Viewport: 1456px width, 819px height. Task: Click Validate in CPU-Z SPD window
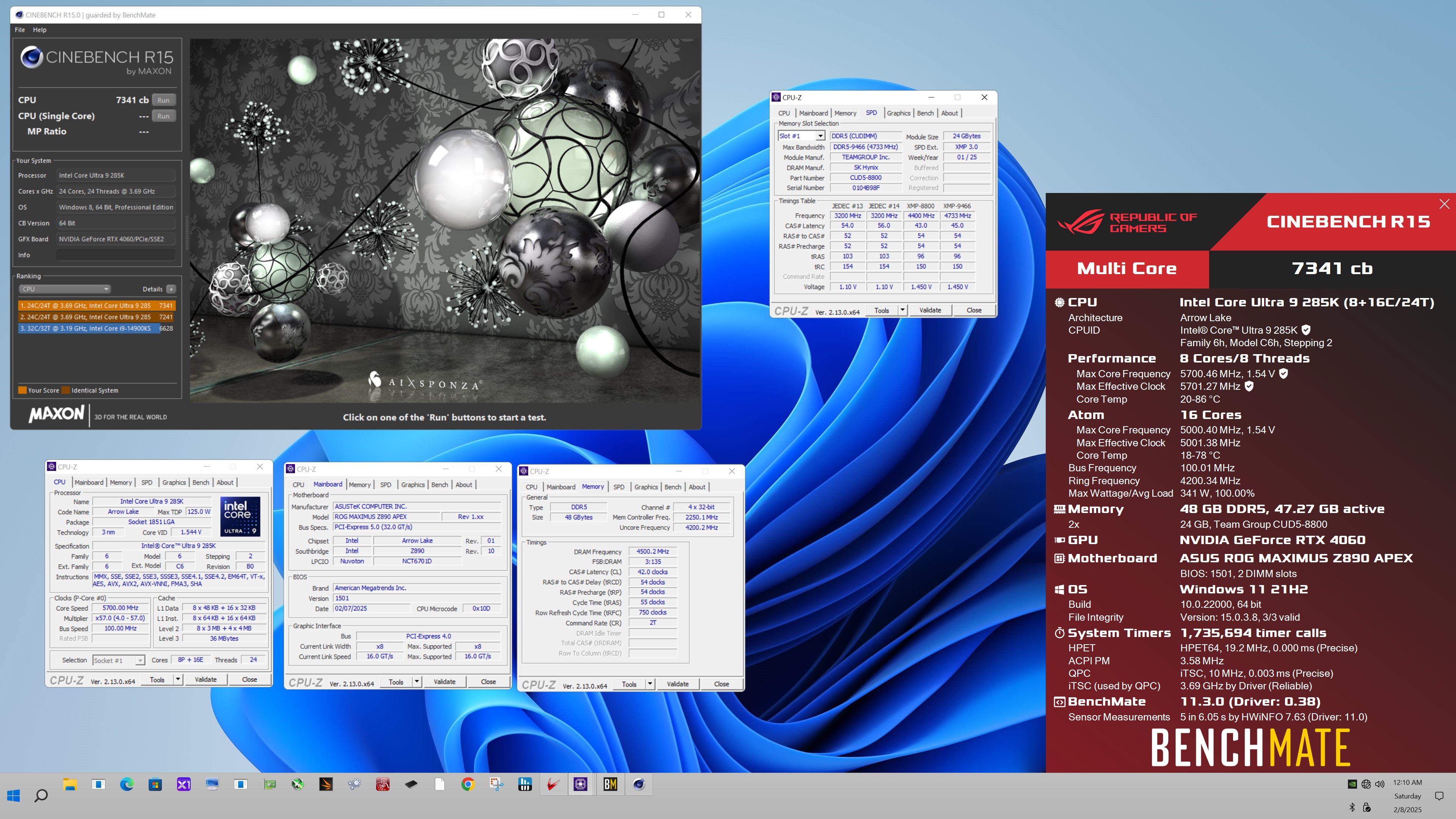(930, 310)
